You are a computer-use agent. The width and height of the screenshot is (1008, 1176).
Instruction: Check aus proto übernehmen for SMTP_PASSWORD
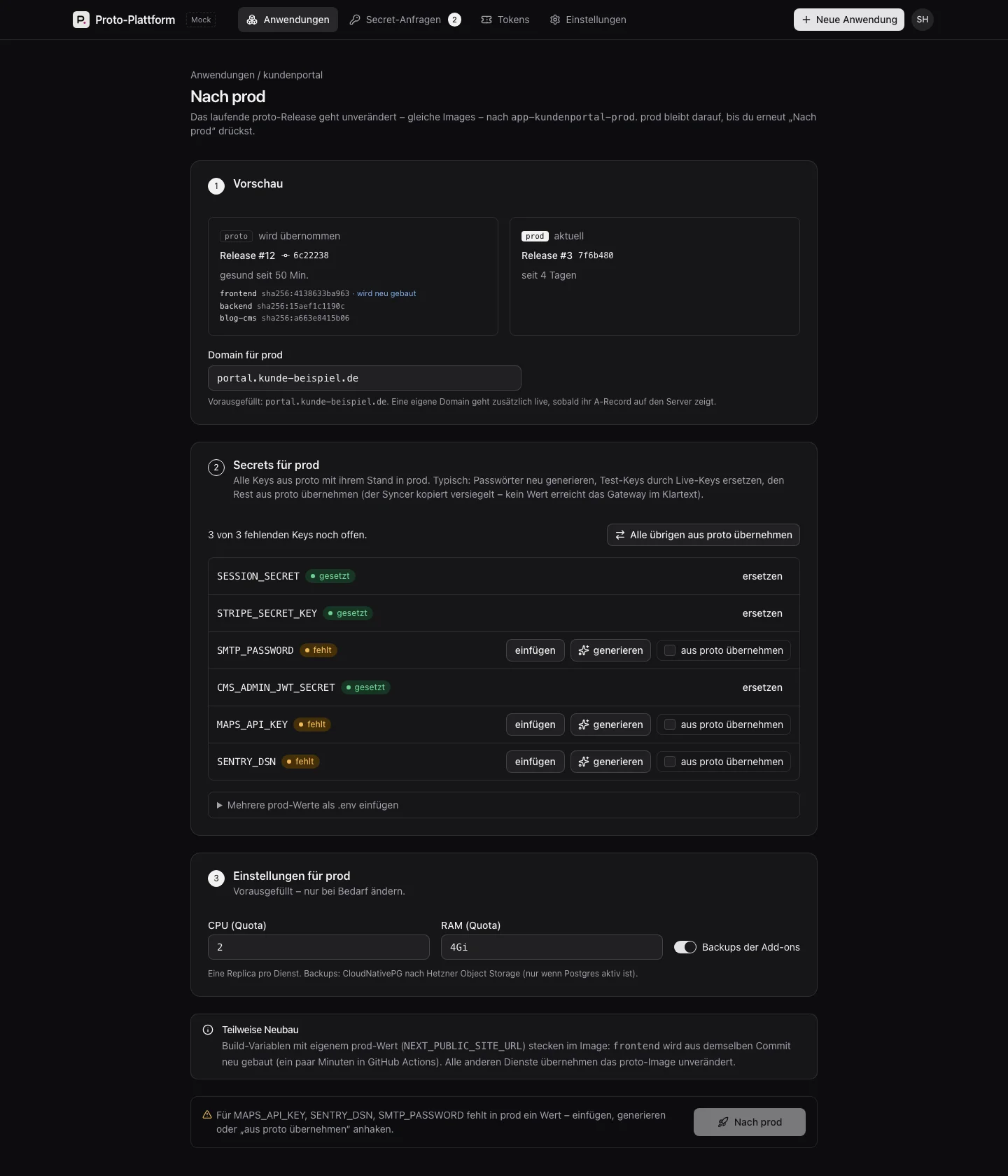[670, 650]
